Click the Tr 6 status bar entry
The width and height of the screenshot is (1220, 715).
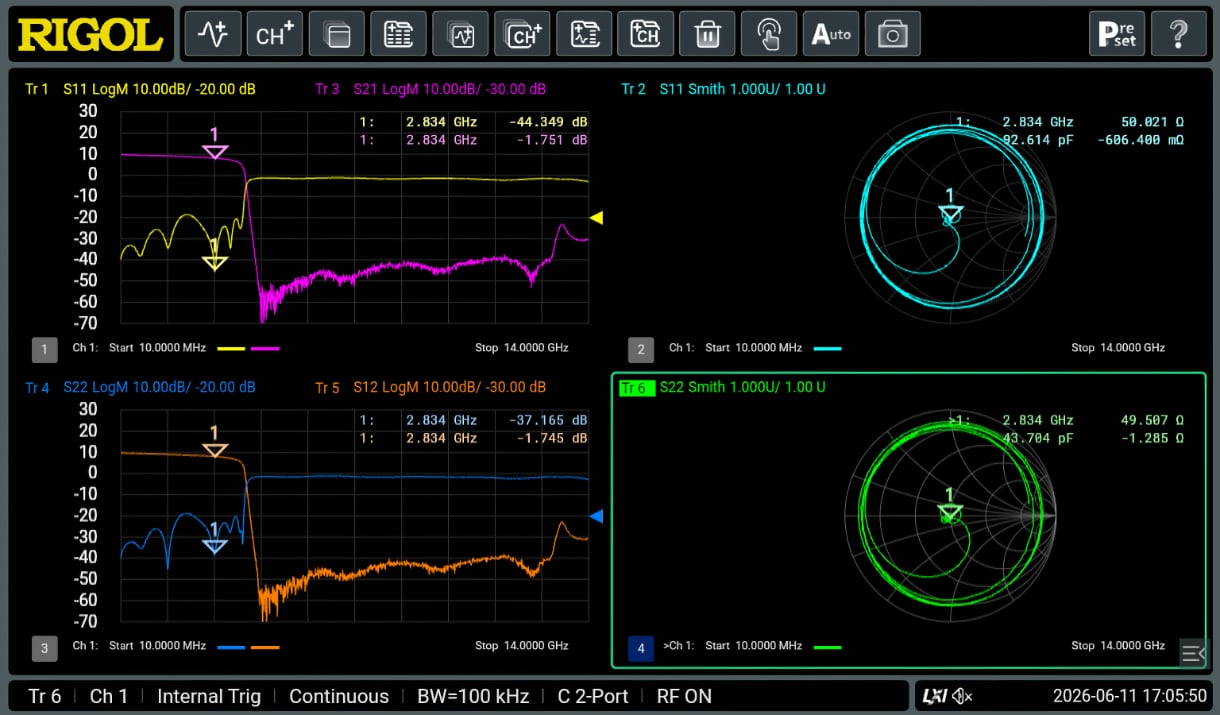pos(44,696)
